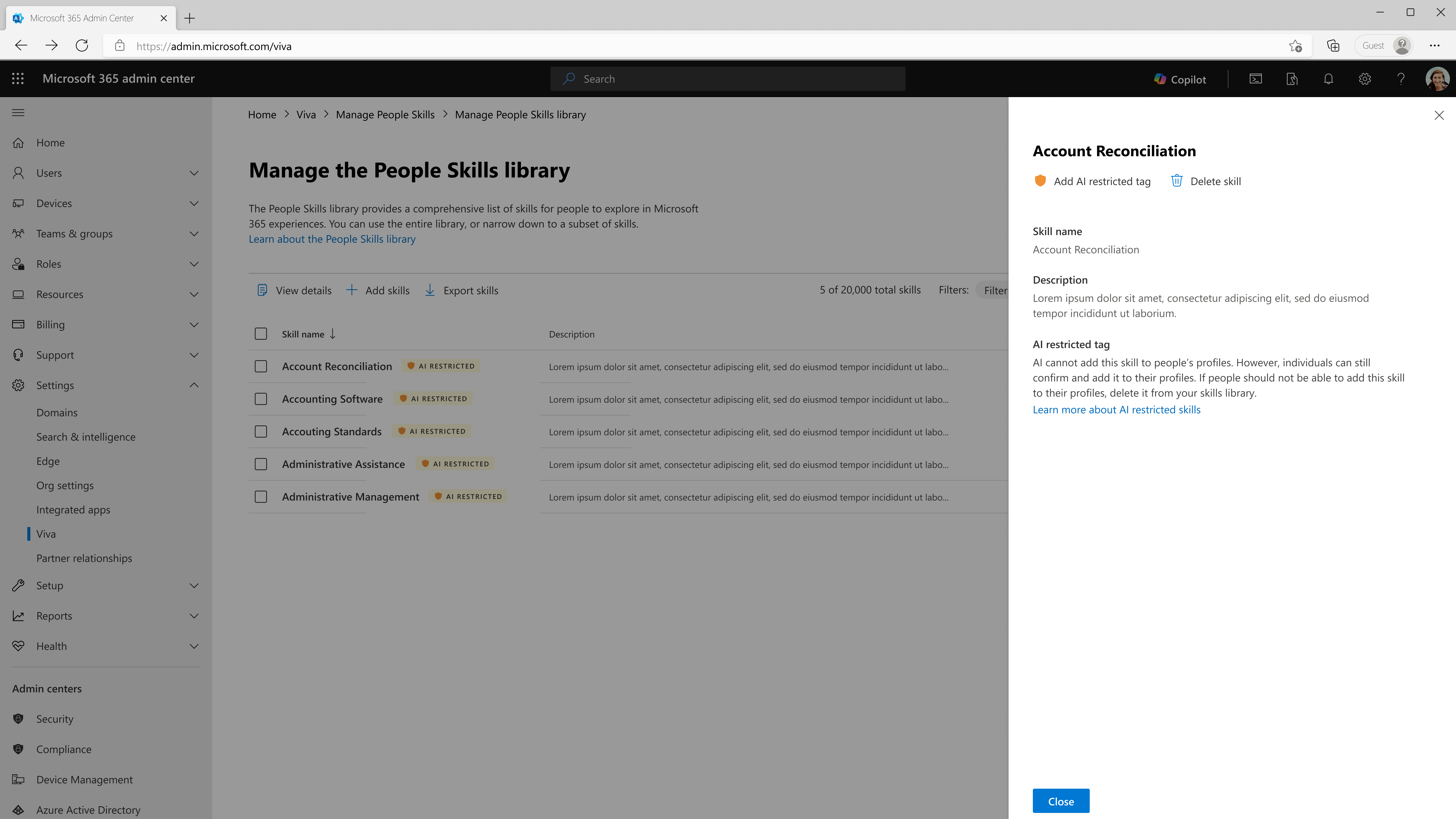This screenshot has height=819, width=1456.
Task: Click the Guest profile button
Action: 1384,46
